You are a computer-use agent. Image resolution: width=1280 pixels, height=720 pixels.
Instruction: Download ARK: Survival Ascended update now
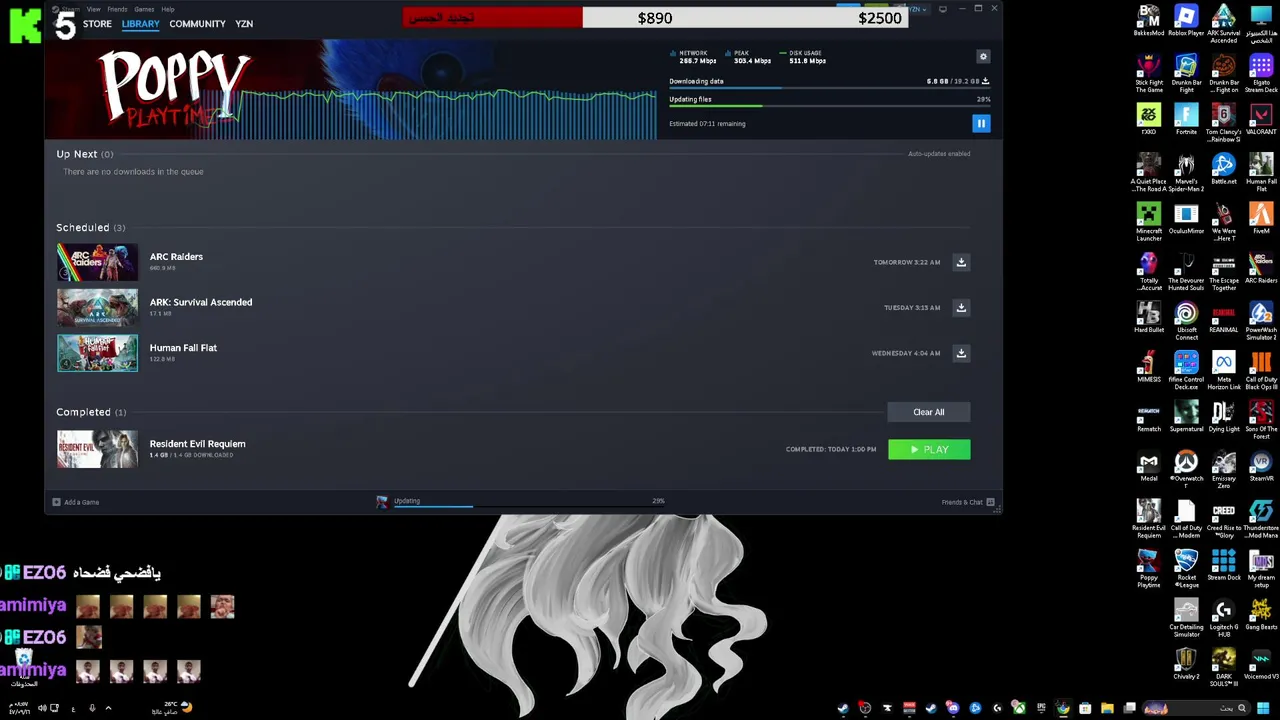pyautogui.click(x=961, y=307)
